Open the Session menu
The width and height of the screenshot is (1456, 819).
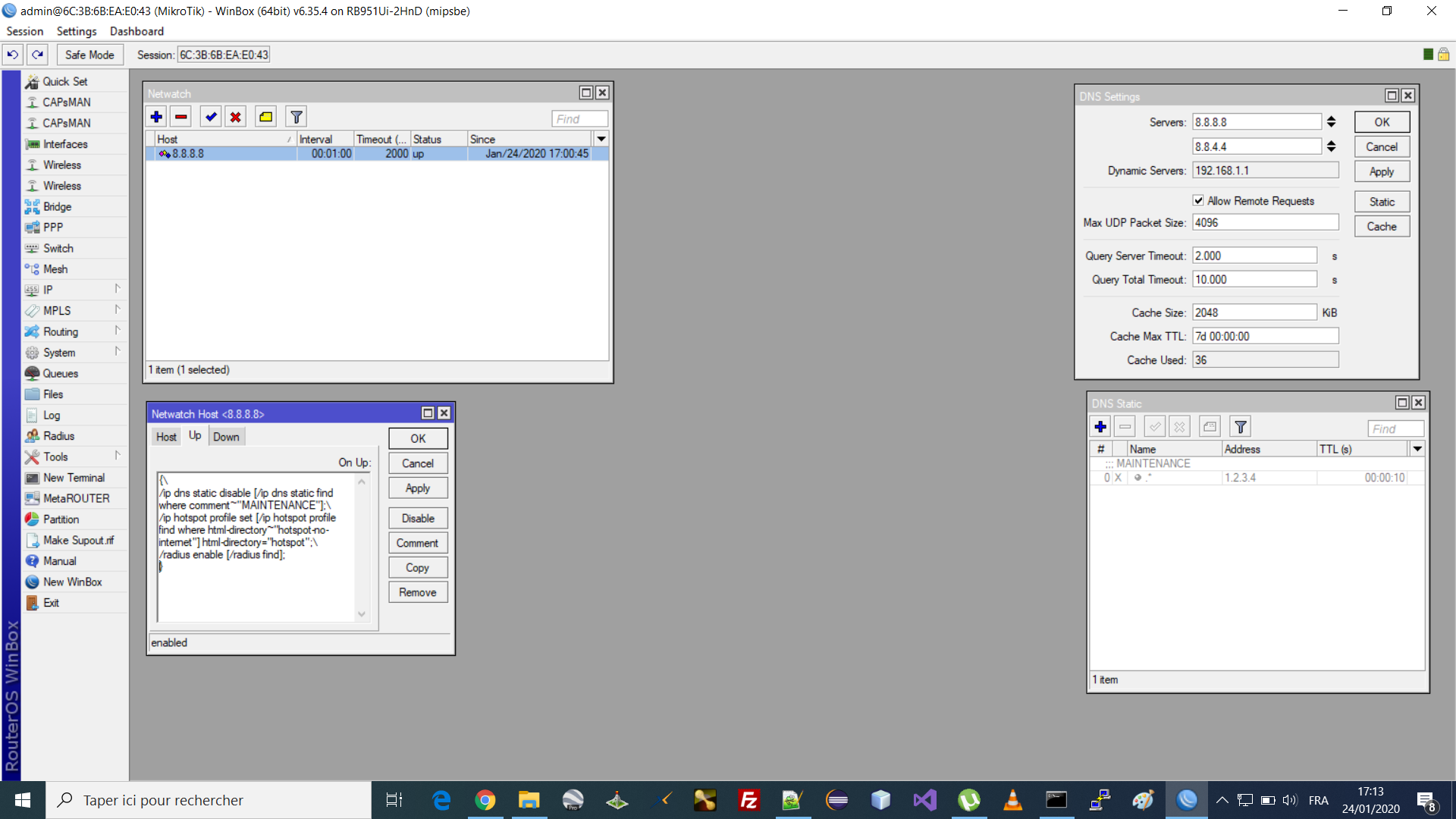(25, 31)
